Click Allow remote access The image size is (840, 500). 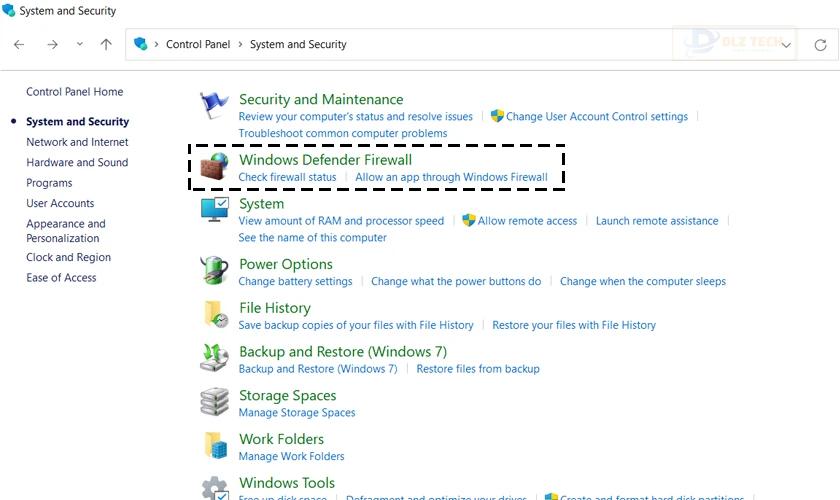pos(527,221)
